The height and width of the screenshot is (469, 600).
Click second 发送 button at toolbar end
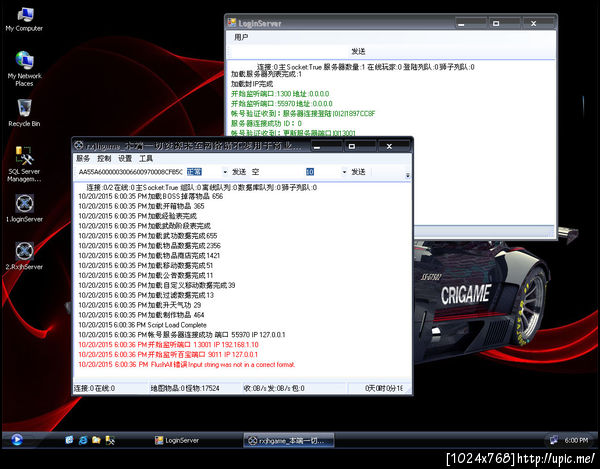click(358, 172)
